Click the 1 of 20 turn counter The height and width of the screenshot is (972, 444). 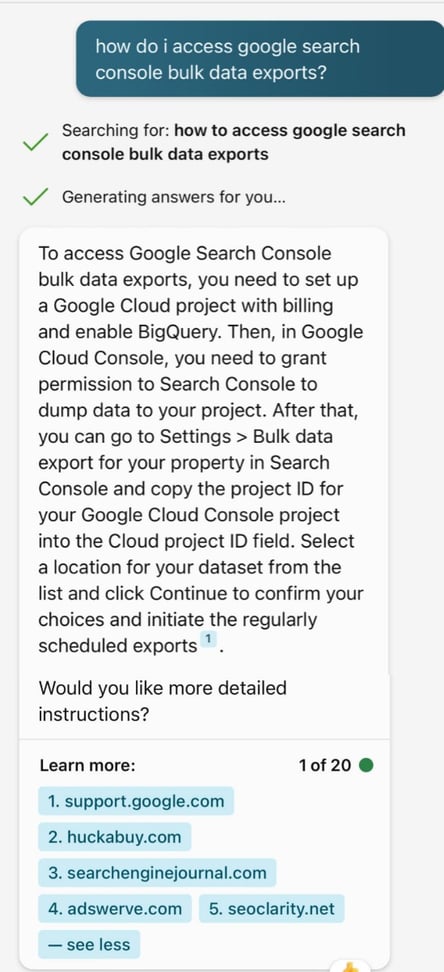click(x=325, y=766)
